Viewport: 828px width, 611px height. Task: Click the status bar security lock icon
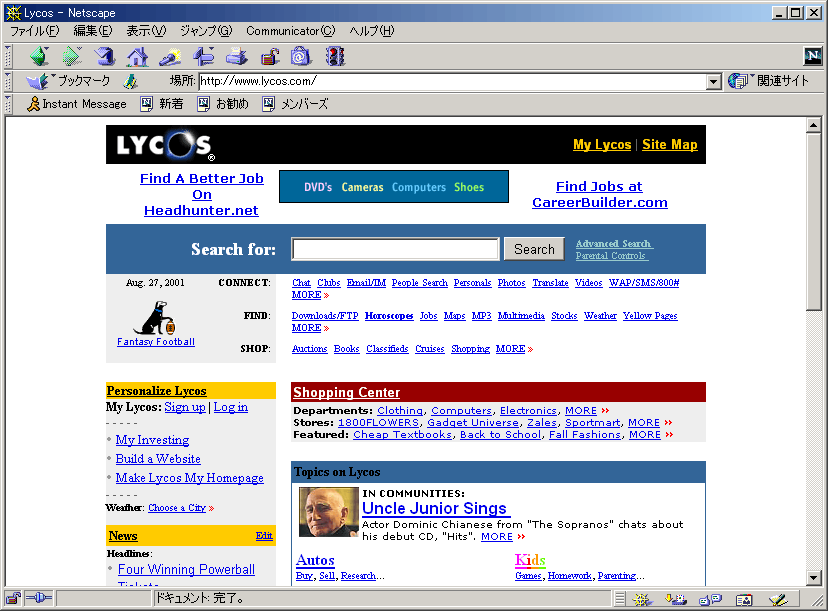pyautogui.click(x=13, y=598)
